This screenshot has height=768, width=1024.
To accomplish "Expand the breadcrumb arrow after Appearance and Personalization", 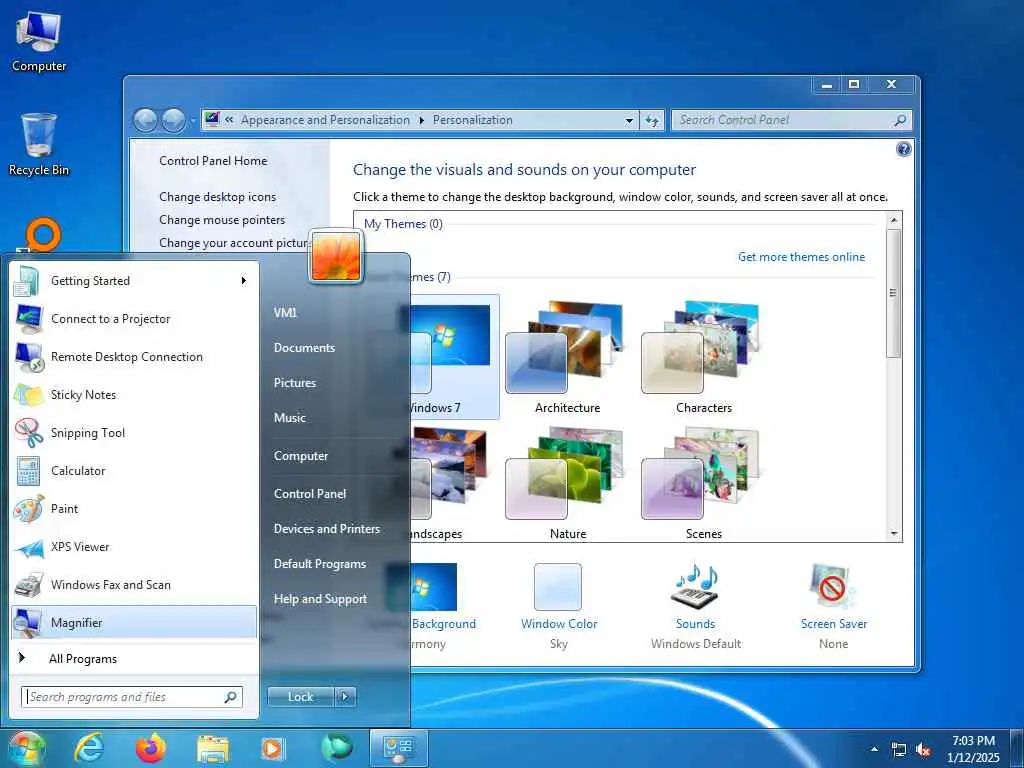I will point(421,120).
